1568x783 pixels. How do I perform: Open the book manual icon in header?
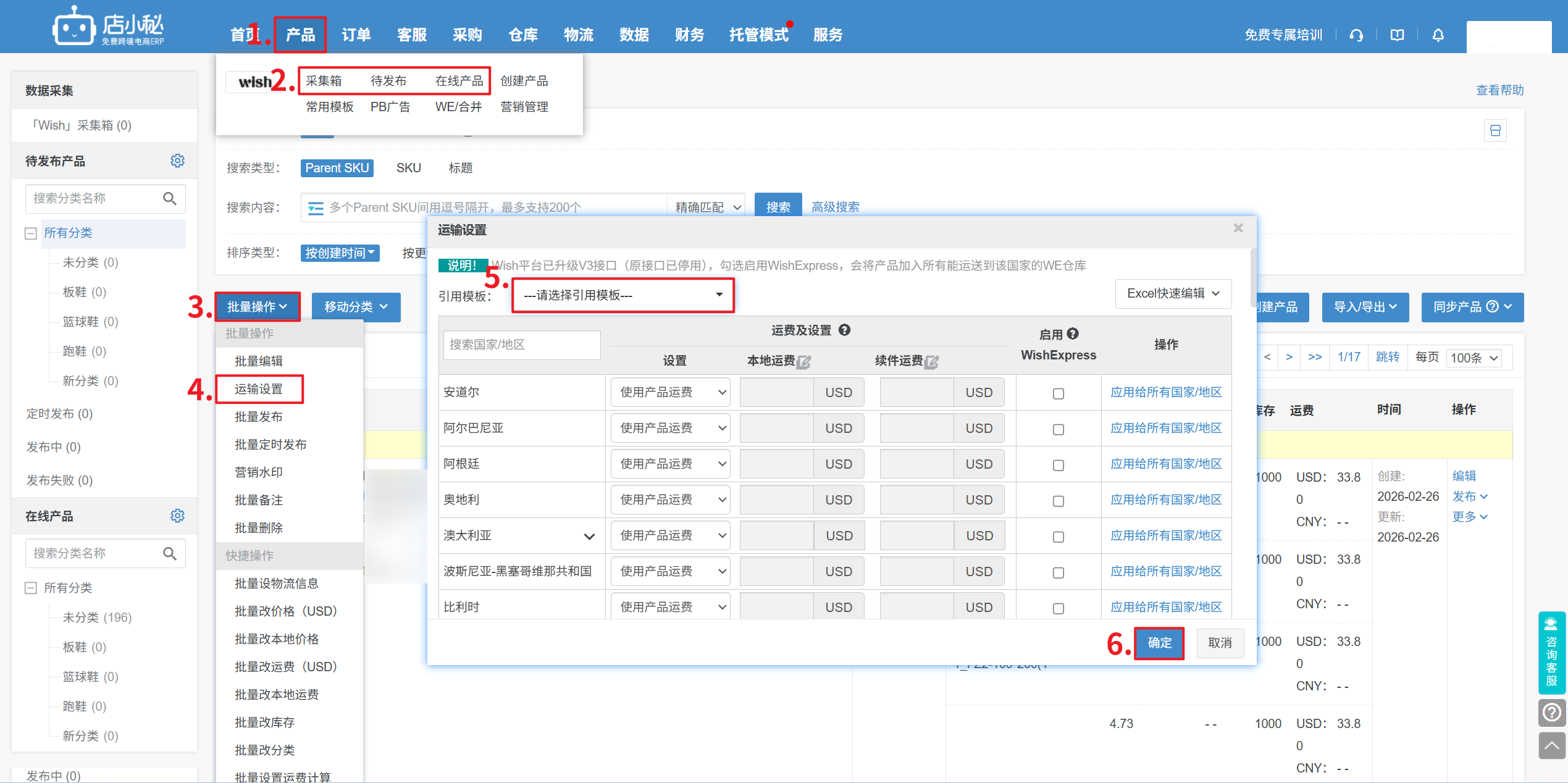(x=1397, y=35)
